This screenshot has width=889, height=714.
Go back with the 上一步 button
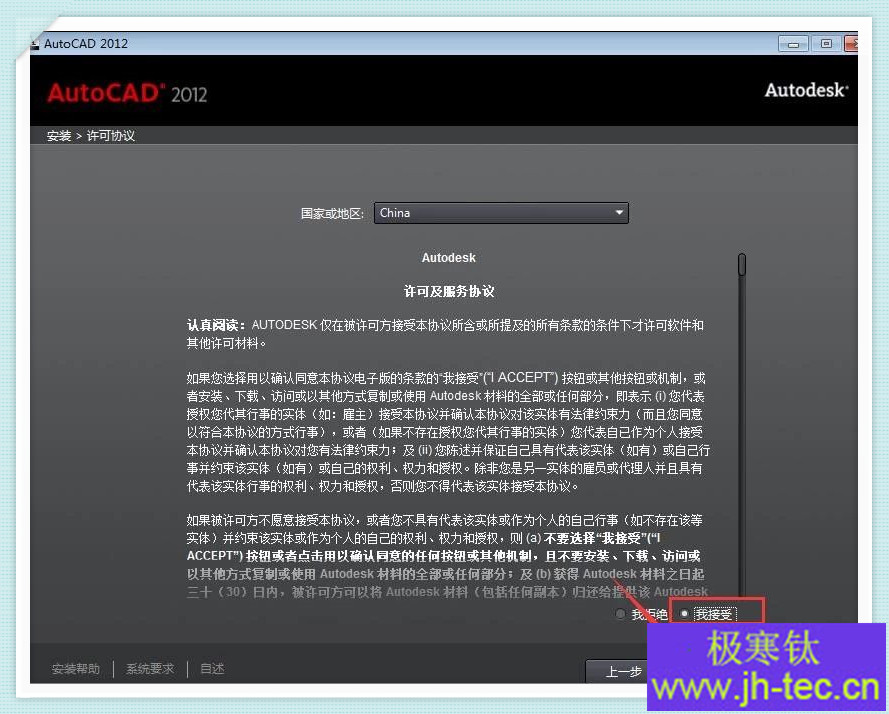617,671
